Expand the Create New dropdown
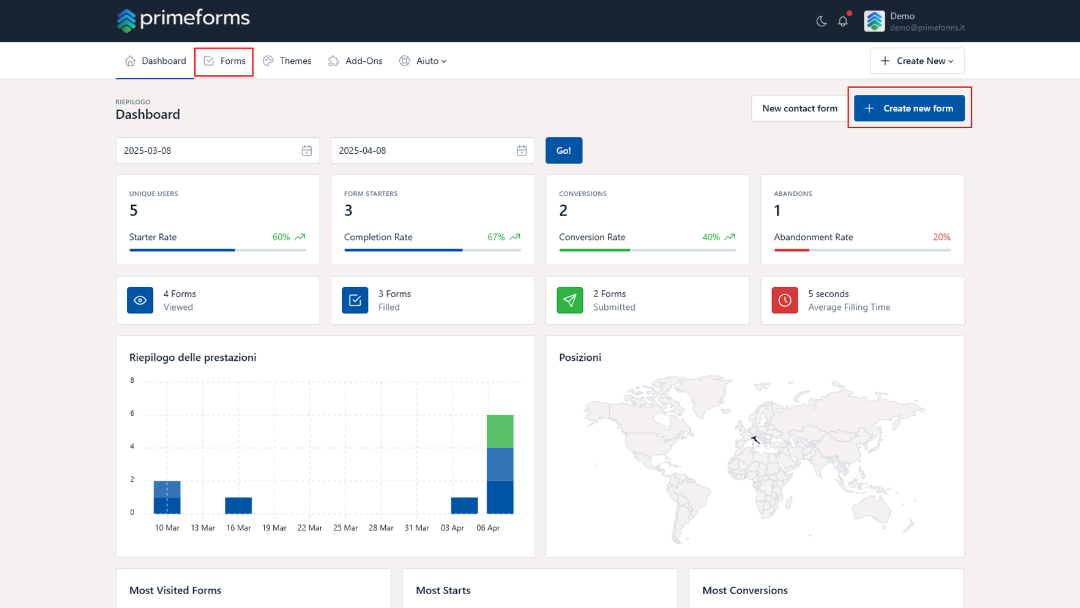This screenshot has width=1080, height=608. click(917, 61)
